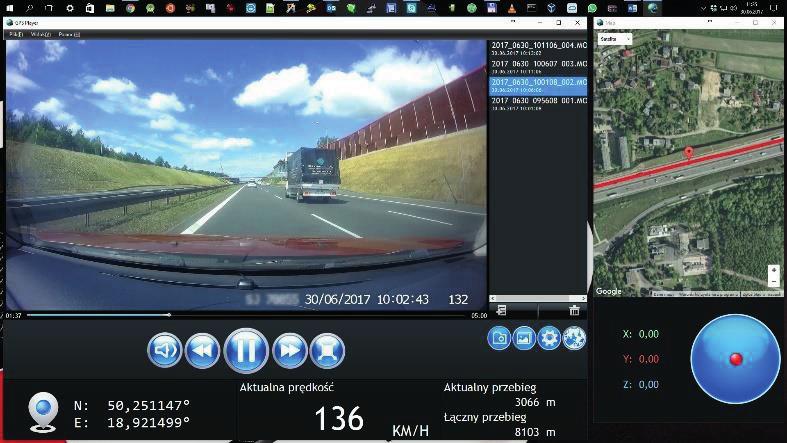This screenshot has width=787, height=443.
Task: Open the Satellite map type dropdown
Action: click(615, 39)
